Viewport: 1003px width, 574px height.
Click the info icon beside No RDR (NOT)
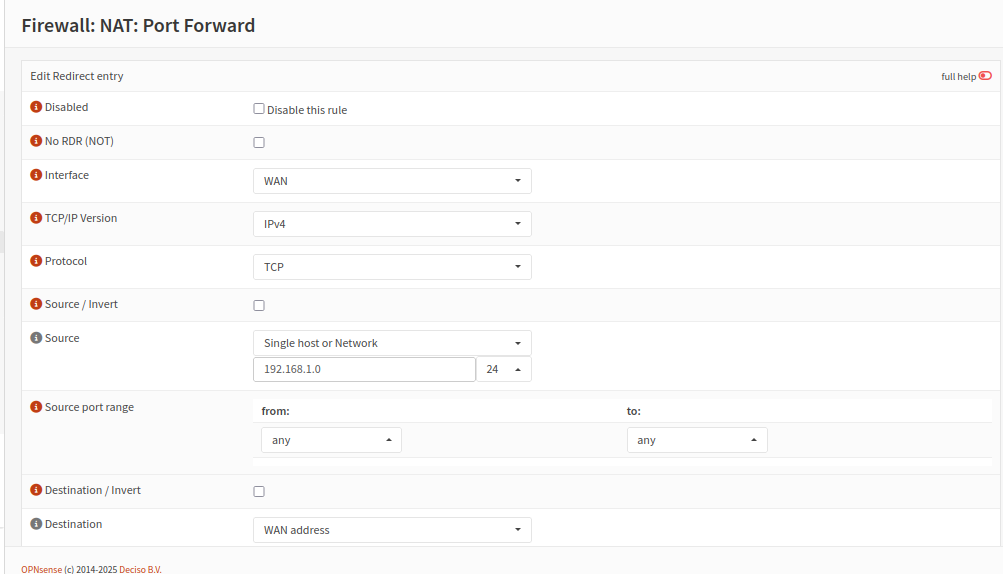36,141
